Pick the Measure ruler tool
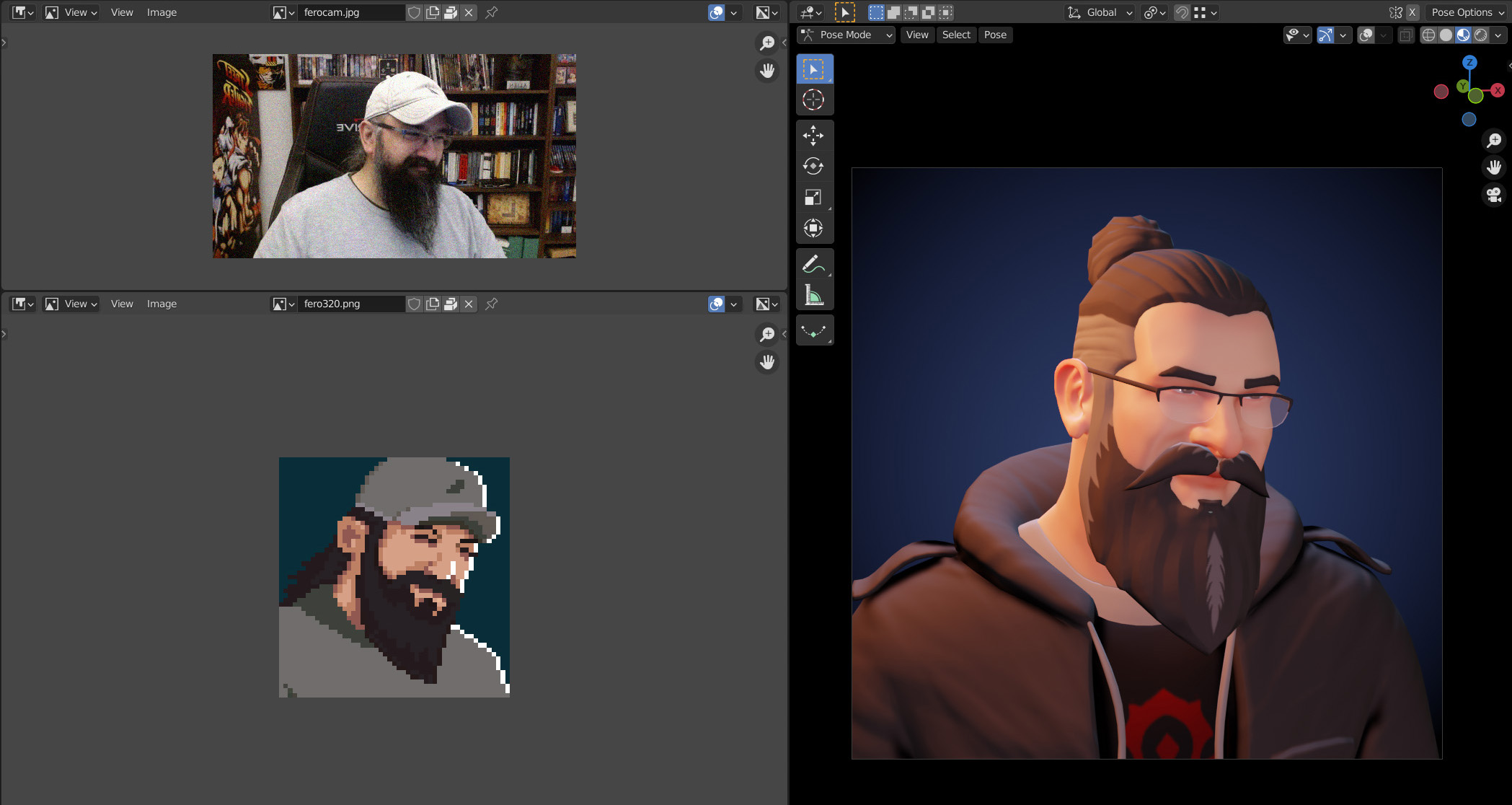Screen dimensions: 1512x805 click(813, 295)
